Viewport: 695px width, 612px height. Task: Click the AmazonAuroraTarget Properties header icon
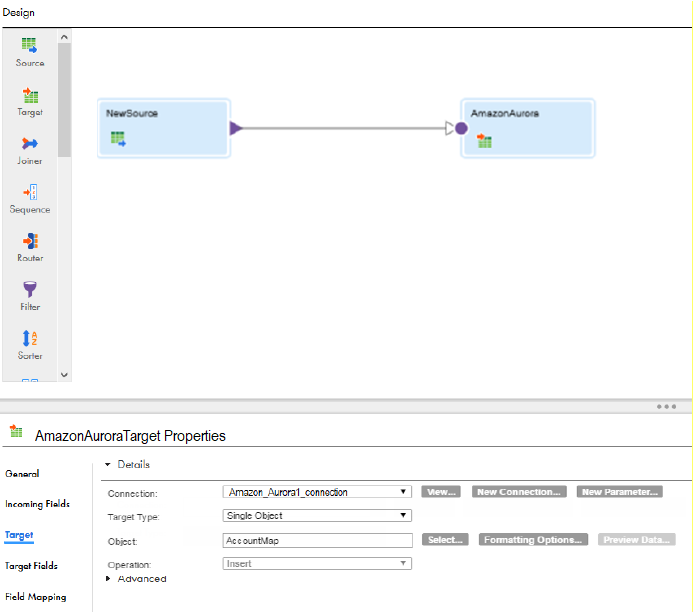[x=16, y=431]
